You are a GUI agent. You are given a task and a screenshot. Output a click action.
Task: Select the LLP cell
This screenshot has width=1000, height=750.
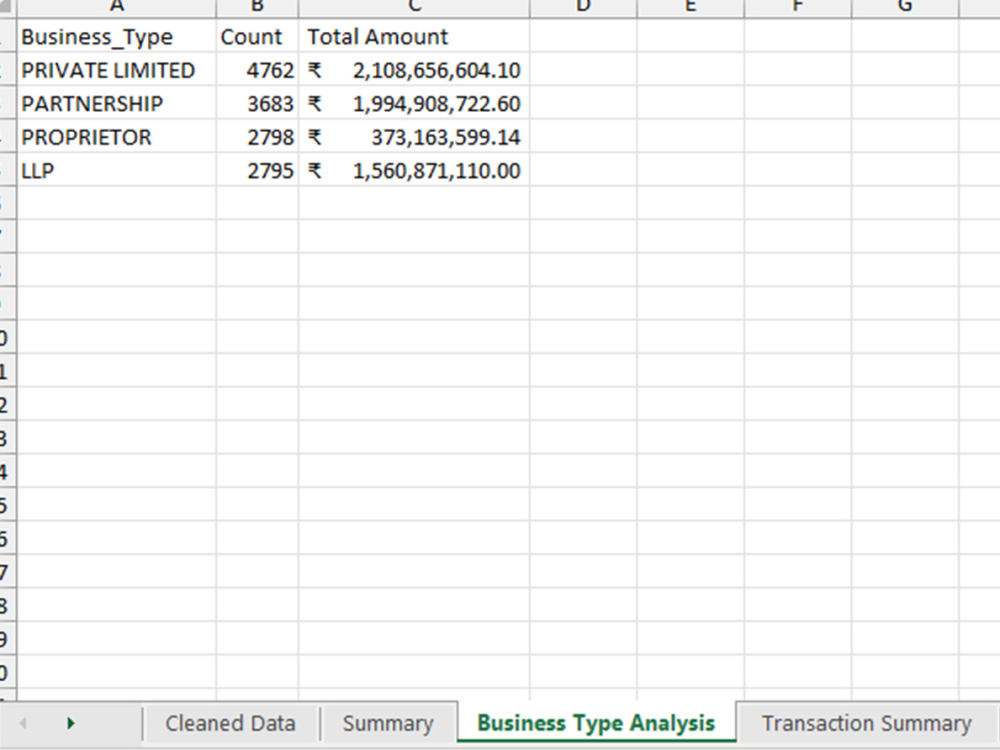click(x=117, y=170)
